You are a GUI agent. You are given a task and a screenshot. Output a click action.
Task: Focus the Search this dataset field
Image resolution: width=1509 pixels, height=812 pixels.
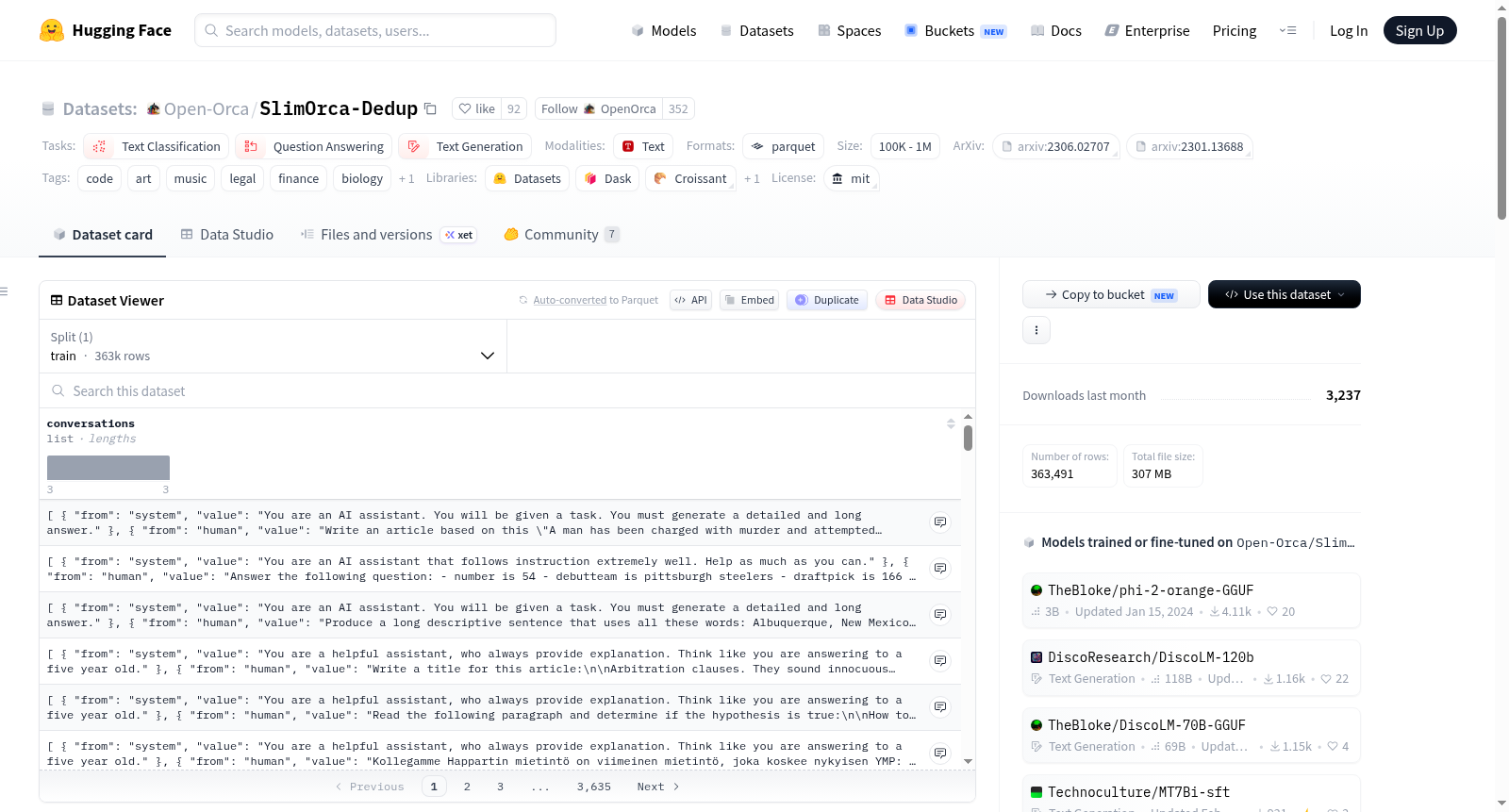click(x=506, y=390)
